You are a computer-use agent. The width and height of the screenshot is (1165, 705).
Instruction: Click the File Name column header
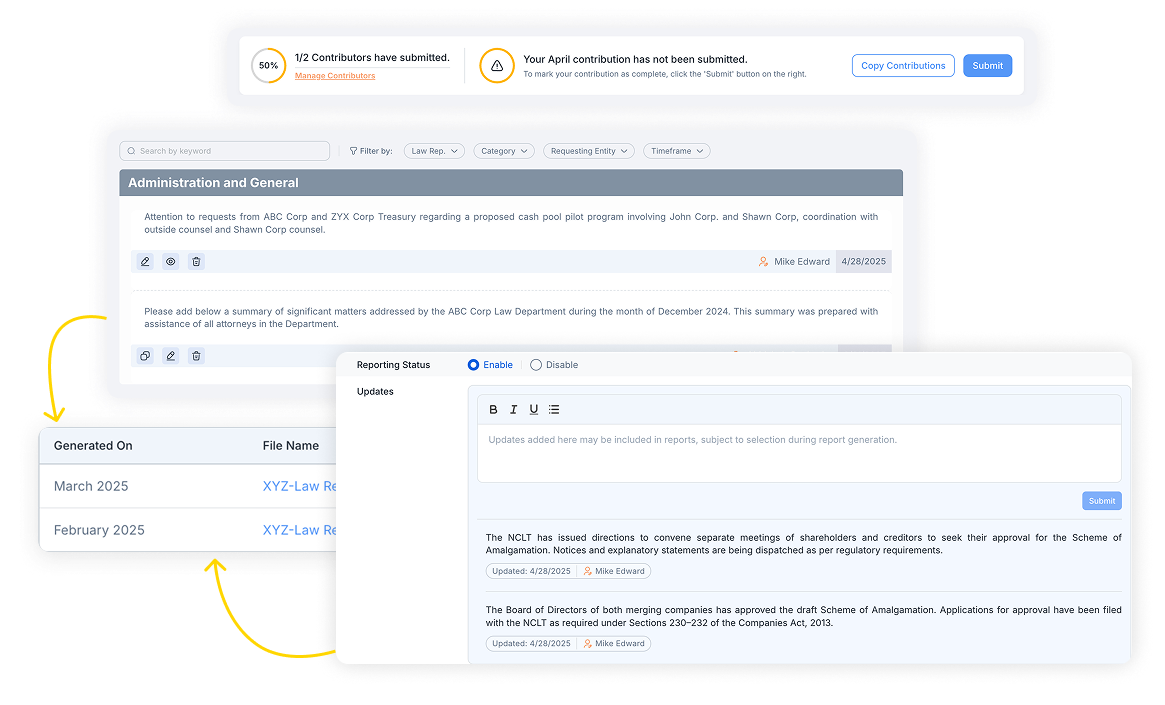click(x=291, y=446)
